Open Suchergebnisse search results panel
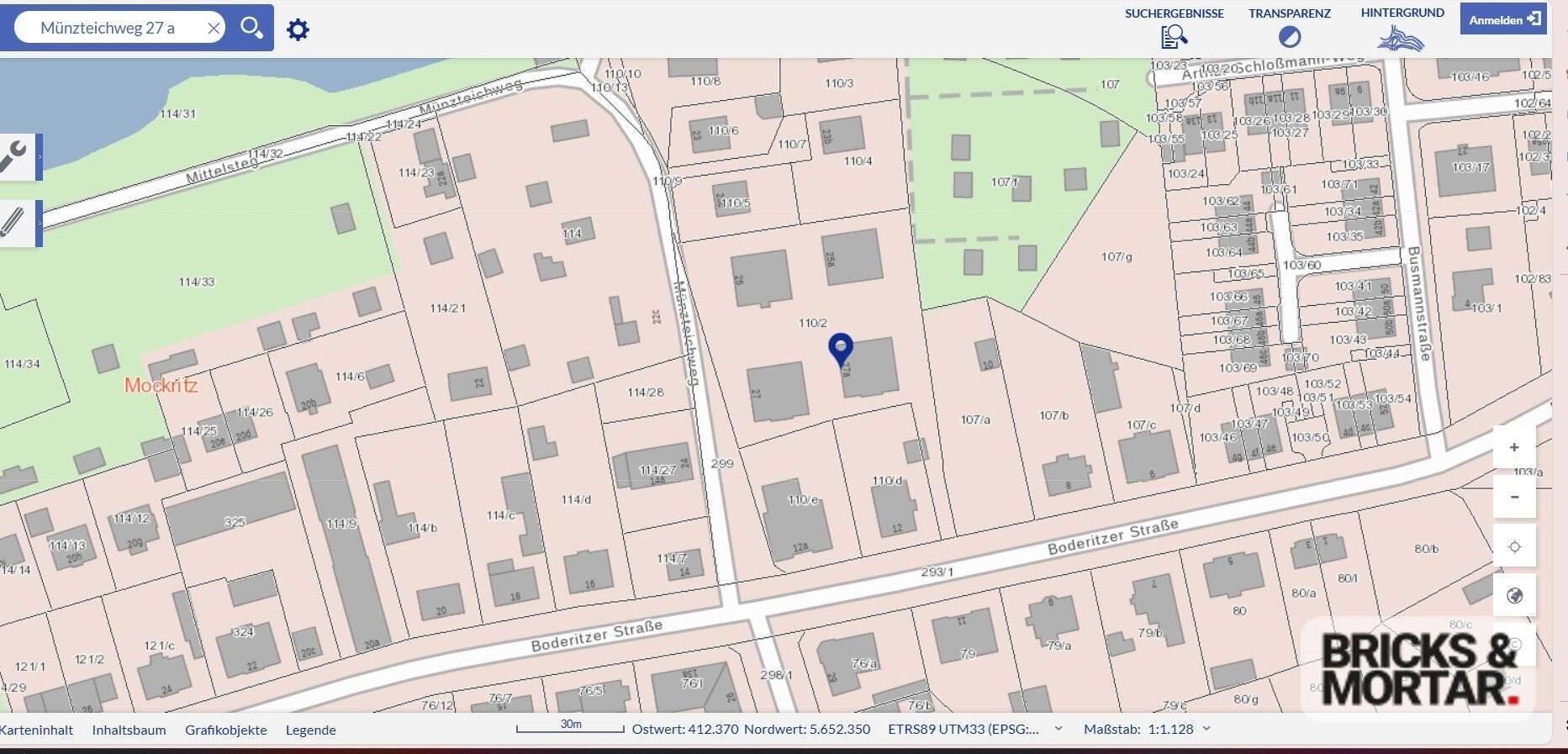Screen dimensions: 1568x754 [1174, 28]
